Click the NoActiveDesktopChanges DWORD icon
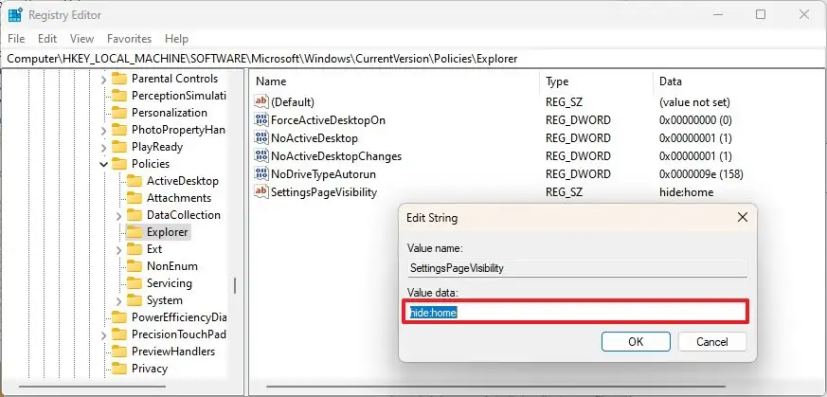Viewport: 827px width, 397px height. pos(261,156)
